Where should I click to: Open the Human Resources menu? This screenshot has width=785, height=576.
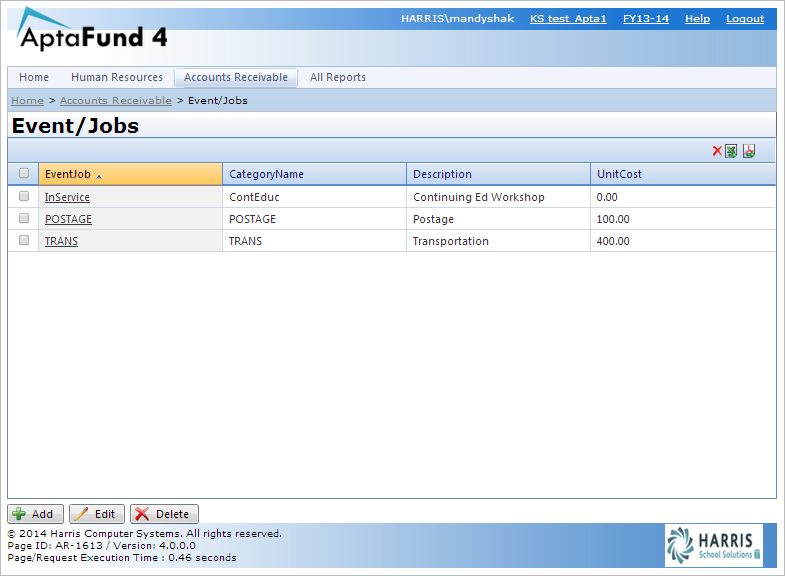(116, 77)
